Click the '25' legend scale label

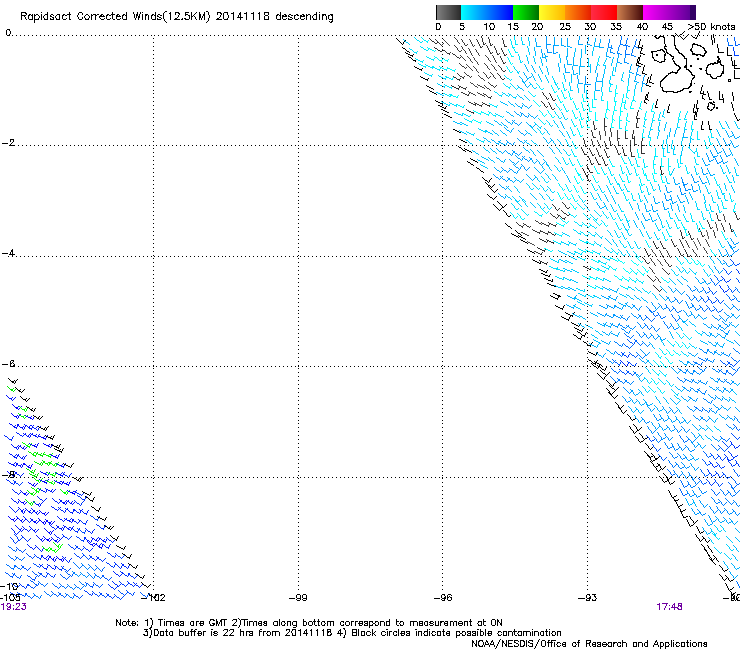(x=565, y=27)
